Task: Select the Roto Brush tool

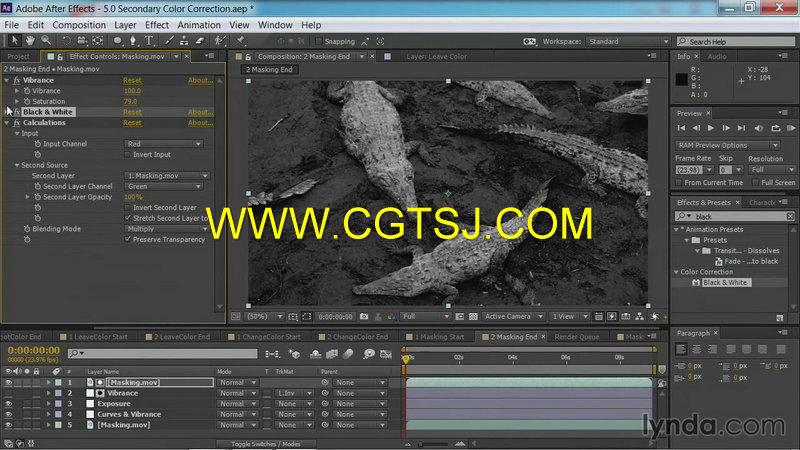Action: click(x=219, y=41)
